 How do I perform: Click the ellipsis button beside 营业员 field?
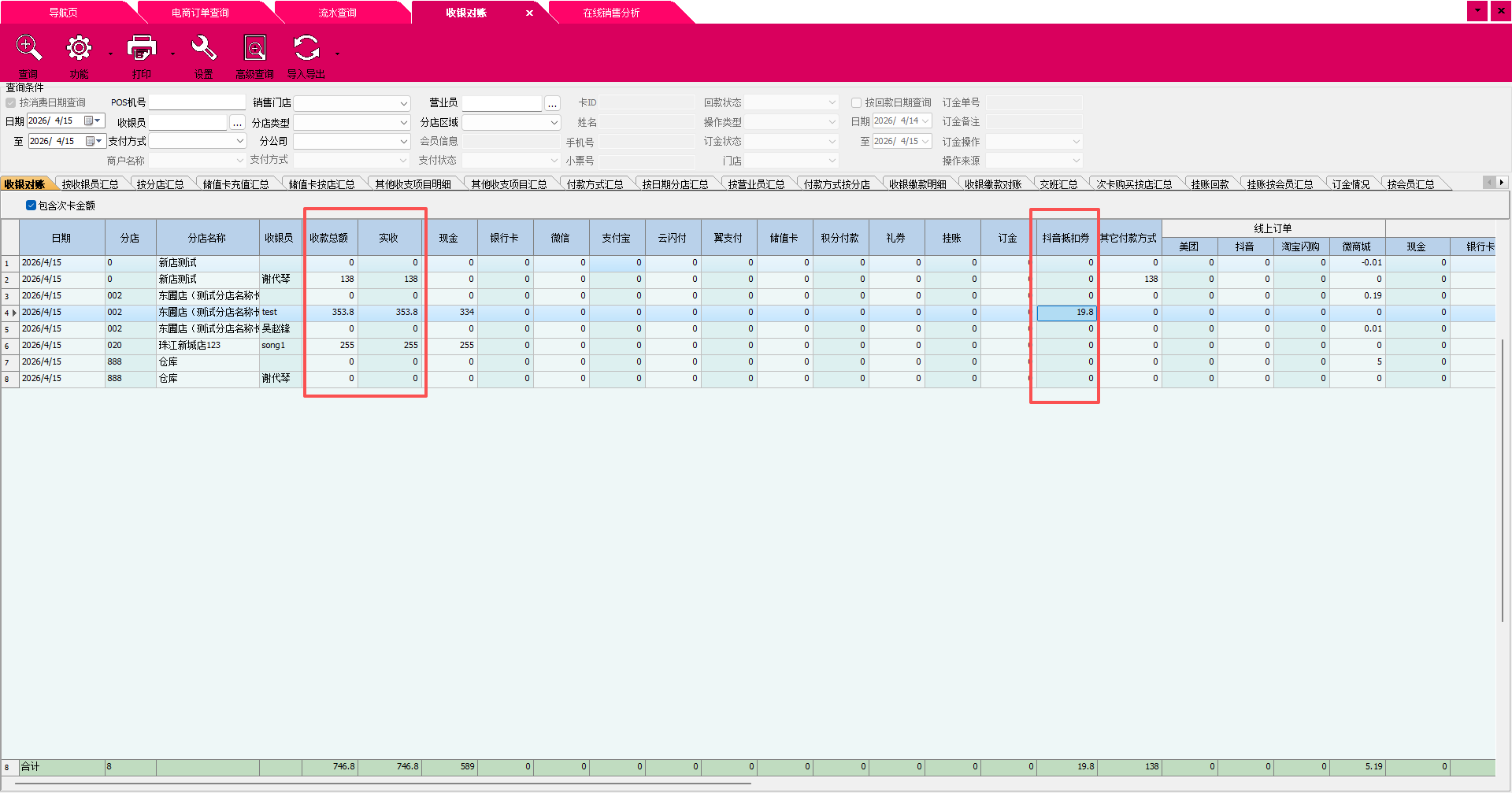552,103
